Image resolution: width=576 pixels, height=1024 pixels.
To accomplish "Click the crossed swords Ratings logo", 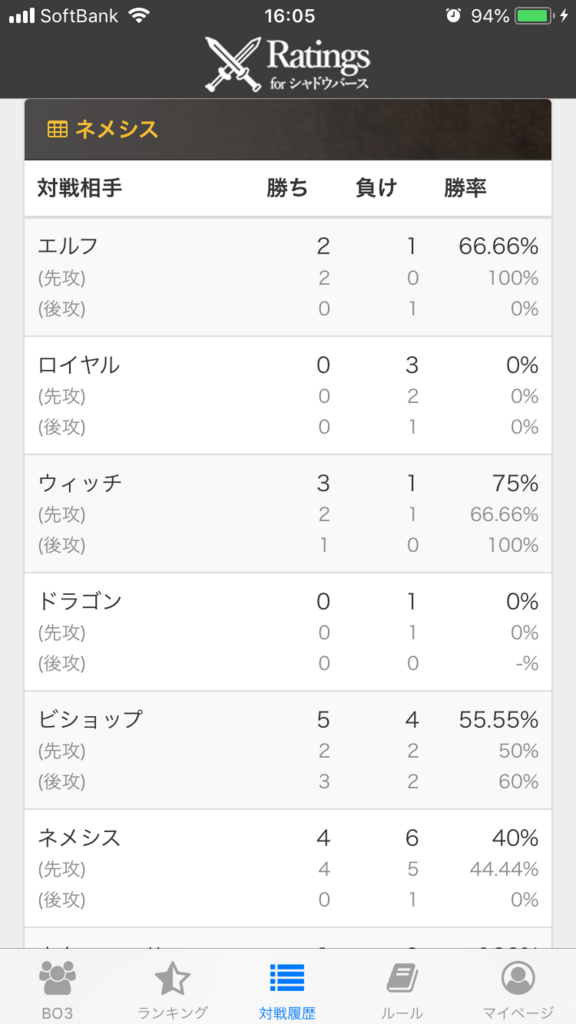I will (x=288, y=63).
